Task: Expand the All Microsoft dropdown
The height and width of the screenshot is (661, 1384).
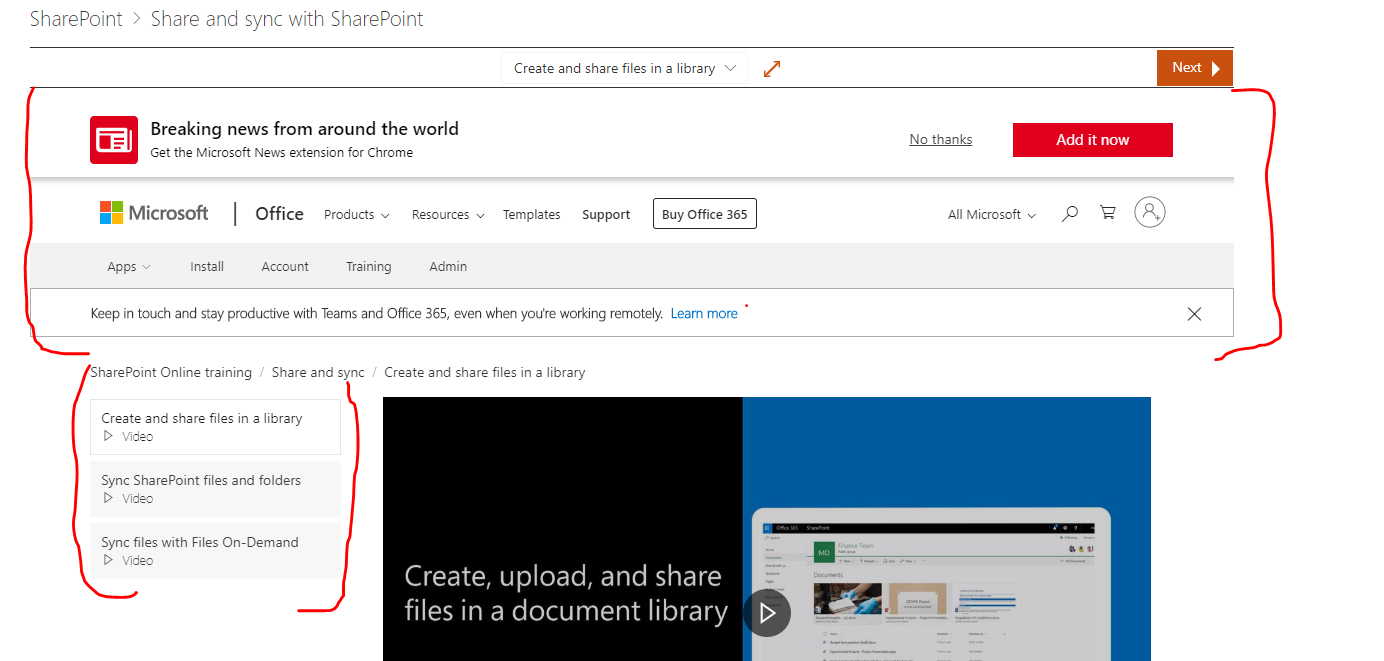Action: [990, 214]
